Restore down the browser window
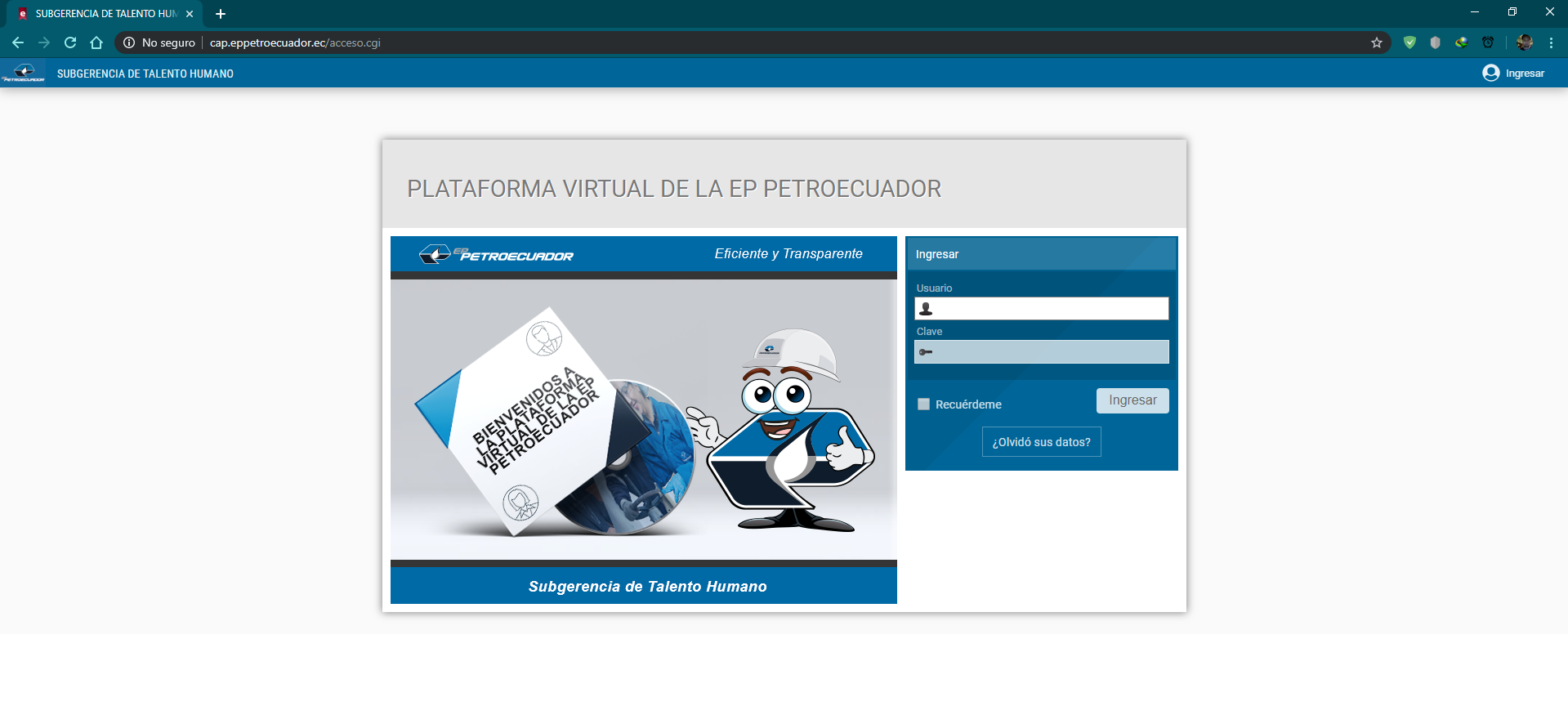This screenshot has width=1568, height=715. point(1512,12)
